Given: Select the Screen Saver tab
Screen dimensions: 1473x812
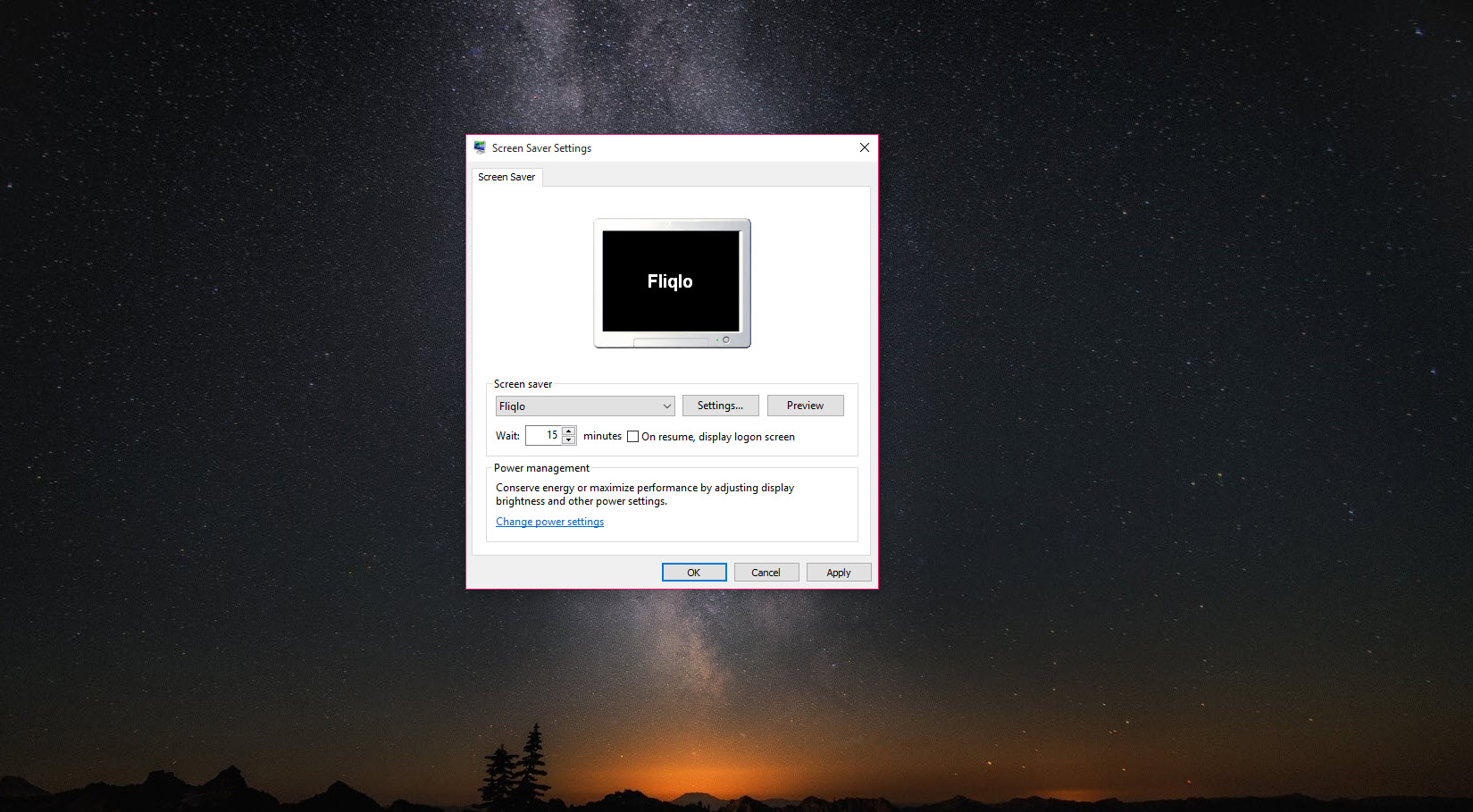Looking at the screenshot, I should (506, 177).
